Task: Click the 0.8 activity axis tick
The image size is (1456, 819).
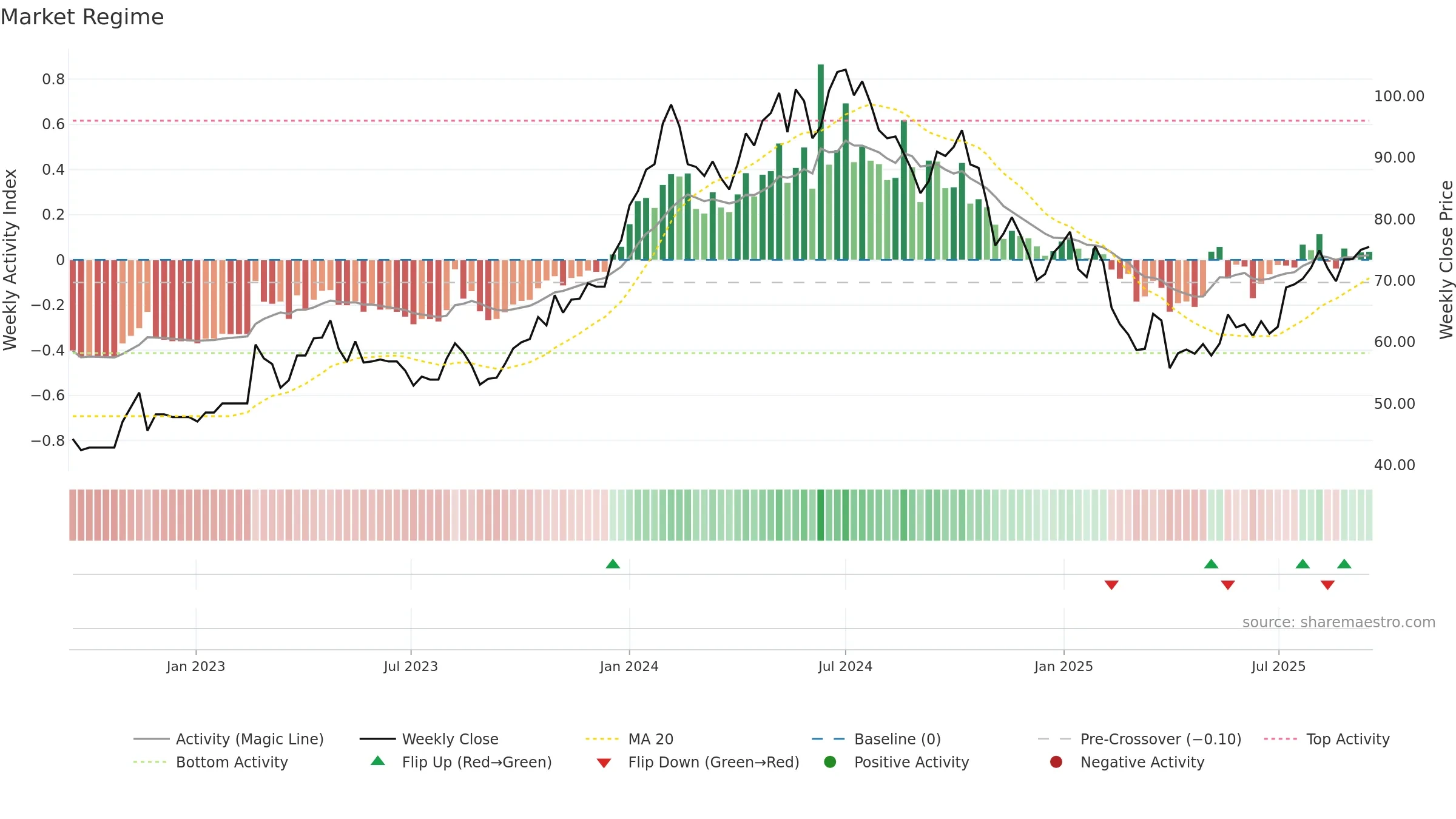Action: click(x=53, y=79)
